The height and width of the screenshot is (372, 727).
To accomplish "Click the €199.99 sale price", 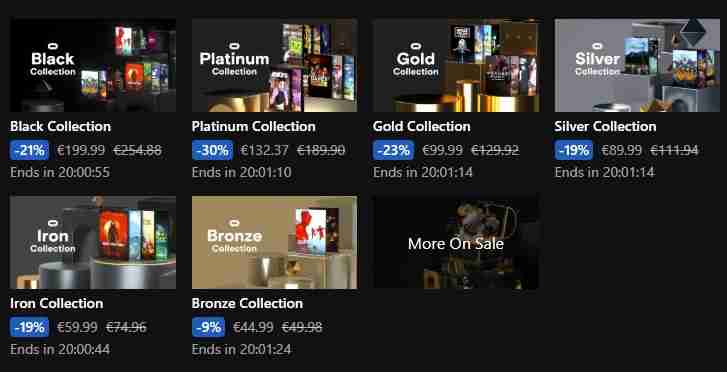I will (81, 150).
